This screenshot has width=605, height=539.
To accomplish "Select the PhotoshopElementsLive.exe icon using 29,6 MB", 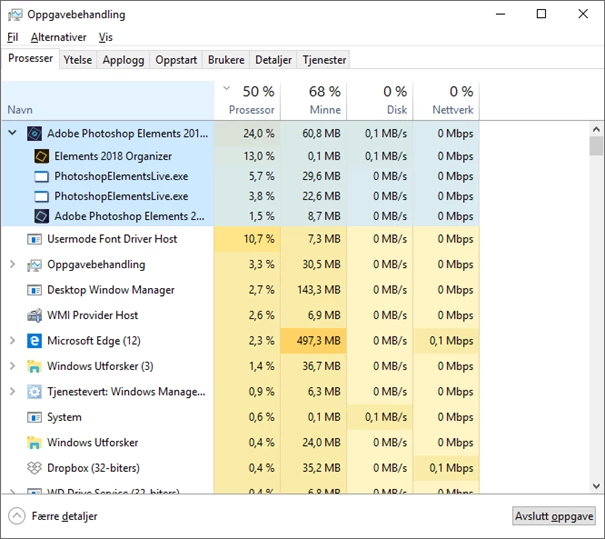I will click(x=42, y=177).
